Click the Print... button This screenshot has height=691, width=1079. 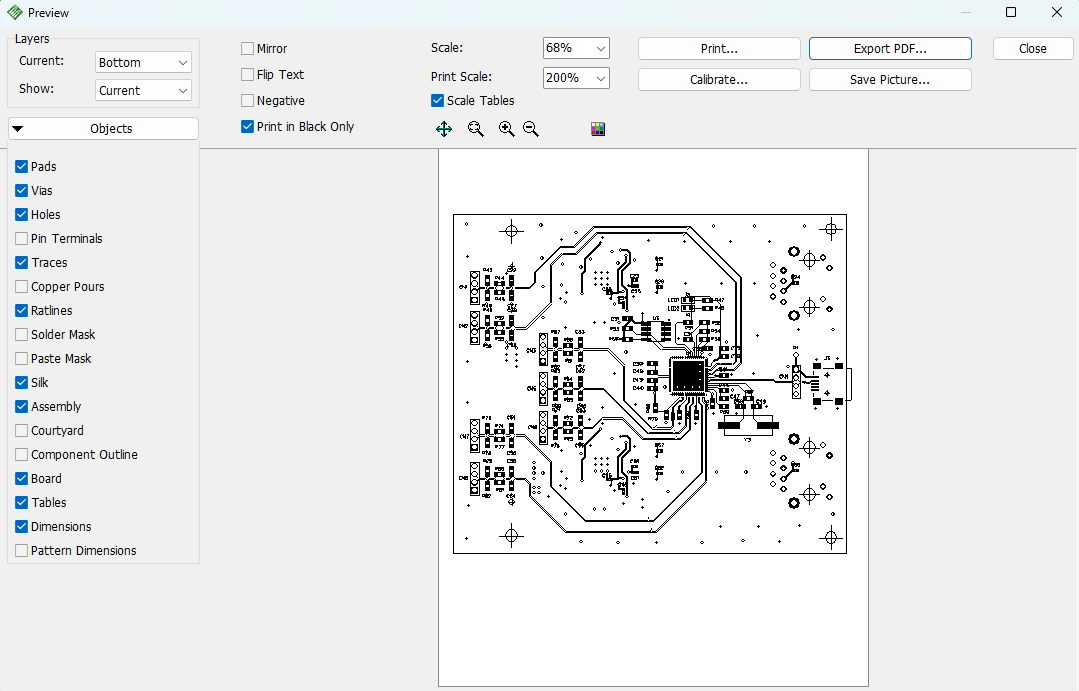point(719,49)
